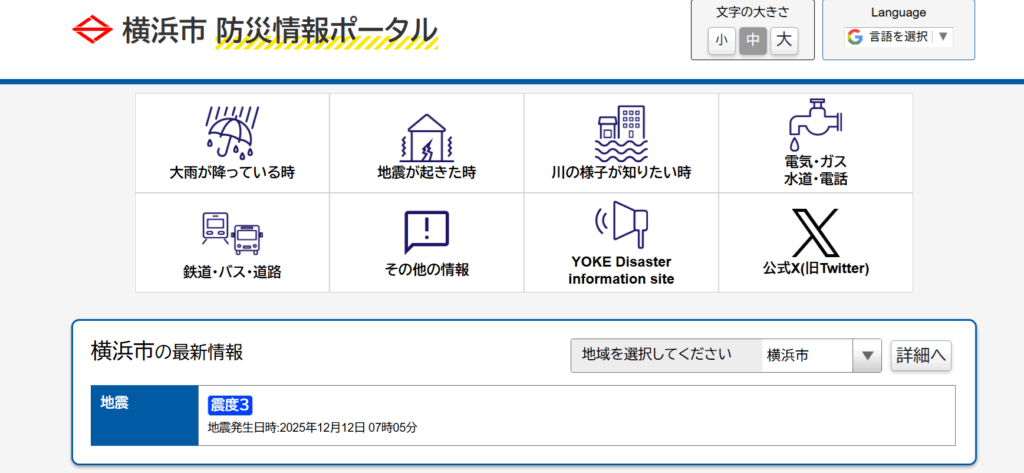Open the train and bus transport icon
Screen dimensions: 1024x473
(232, 233)
